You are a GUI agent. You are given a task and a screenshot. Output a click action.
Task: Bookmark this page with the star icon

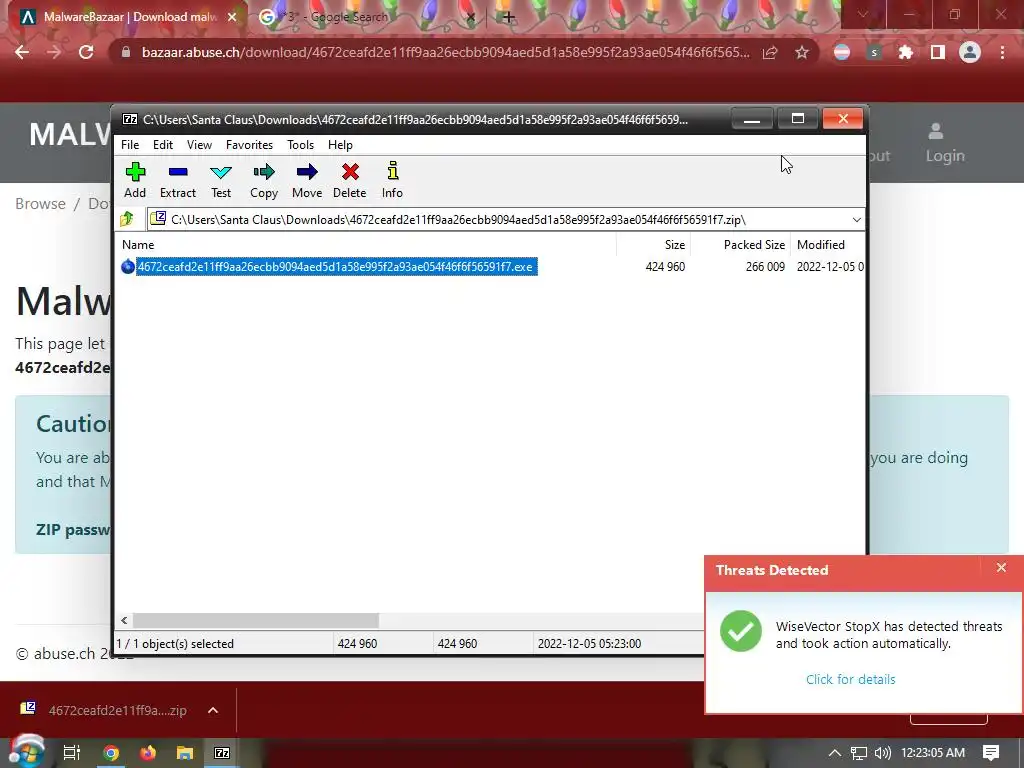pos(802,52)
